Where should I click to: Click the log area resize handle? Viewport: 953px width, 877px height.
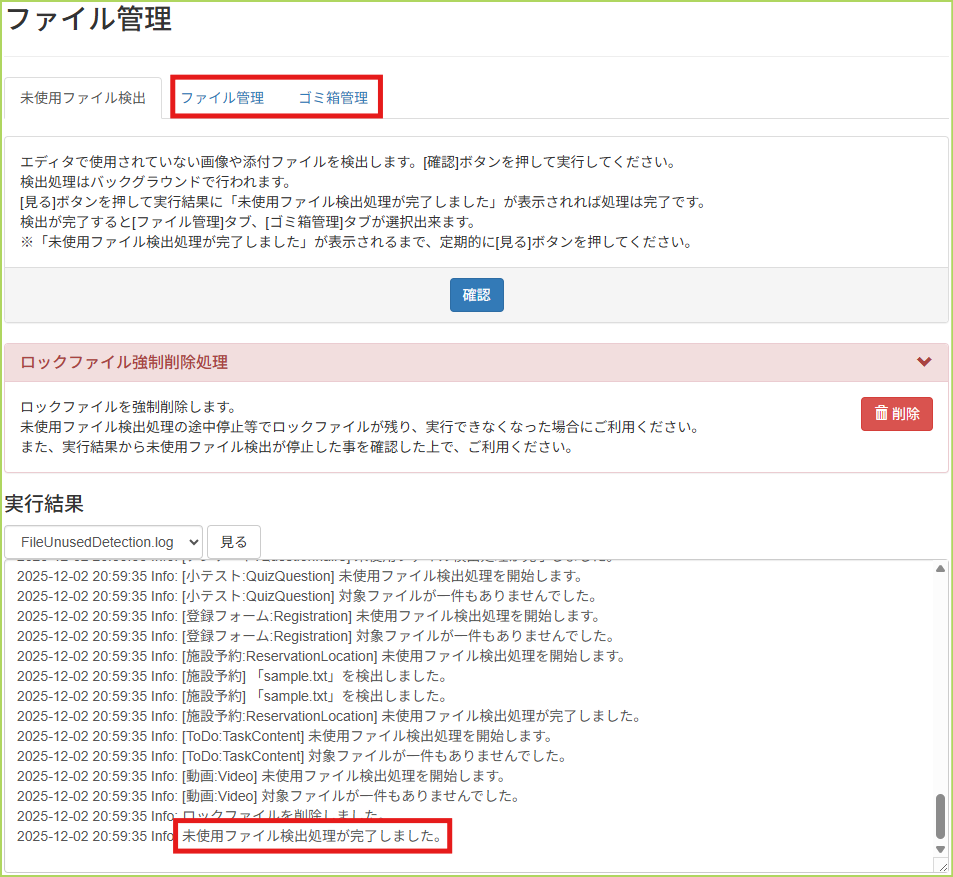pyautogui.click(x=940, y=865)
